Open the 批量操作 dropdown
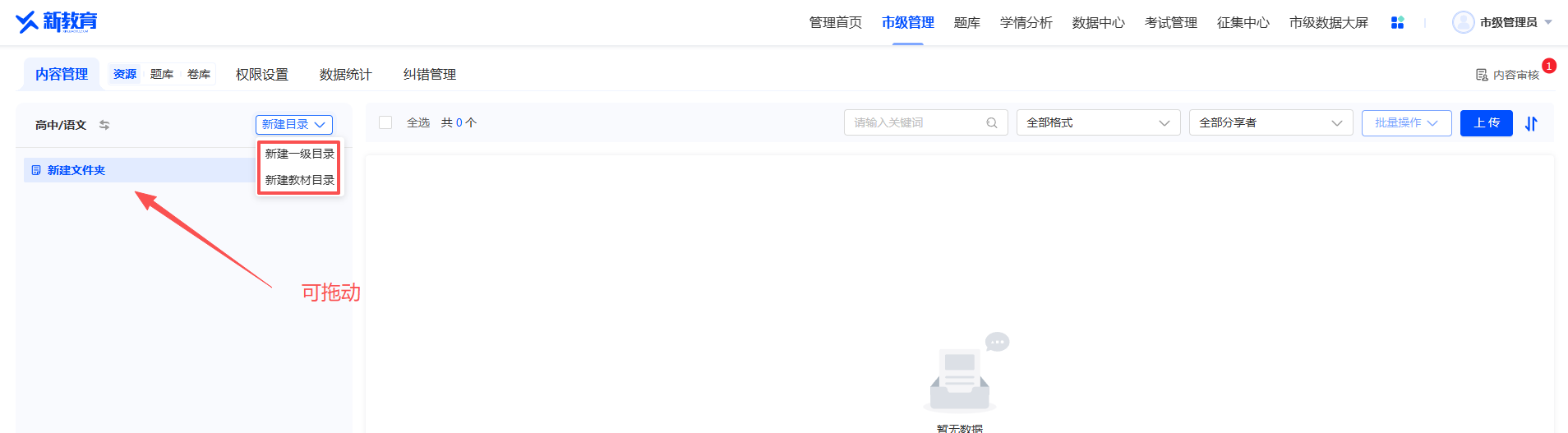Viewport: 1568px width, 433px height. click(1406, 122)
